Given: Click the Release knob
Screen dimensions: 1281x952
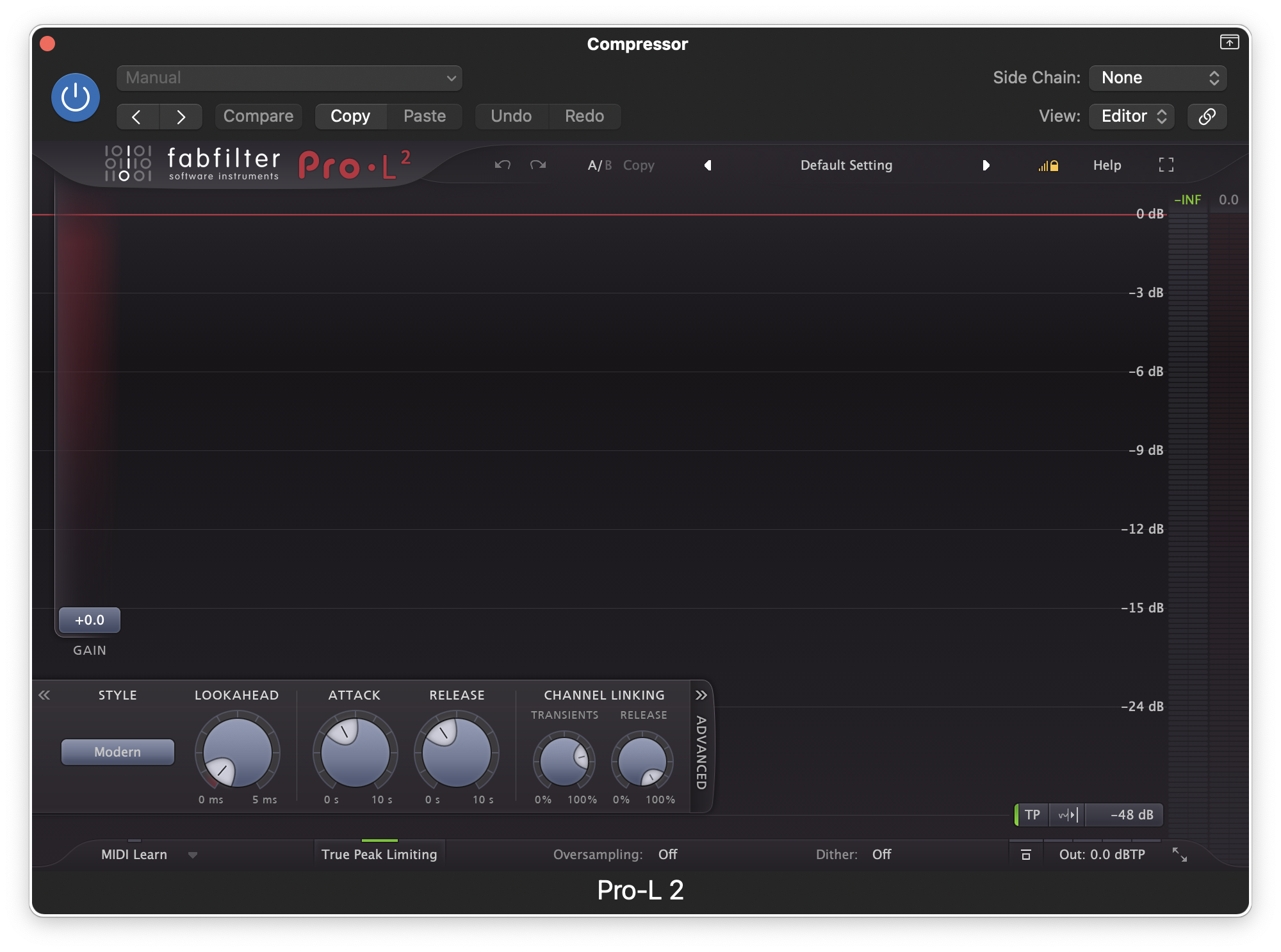Looking at the screenshot, I should pos(457,752).
